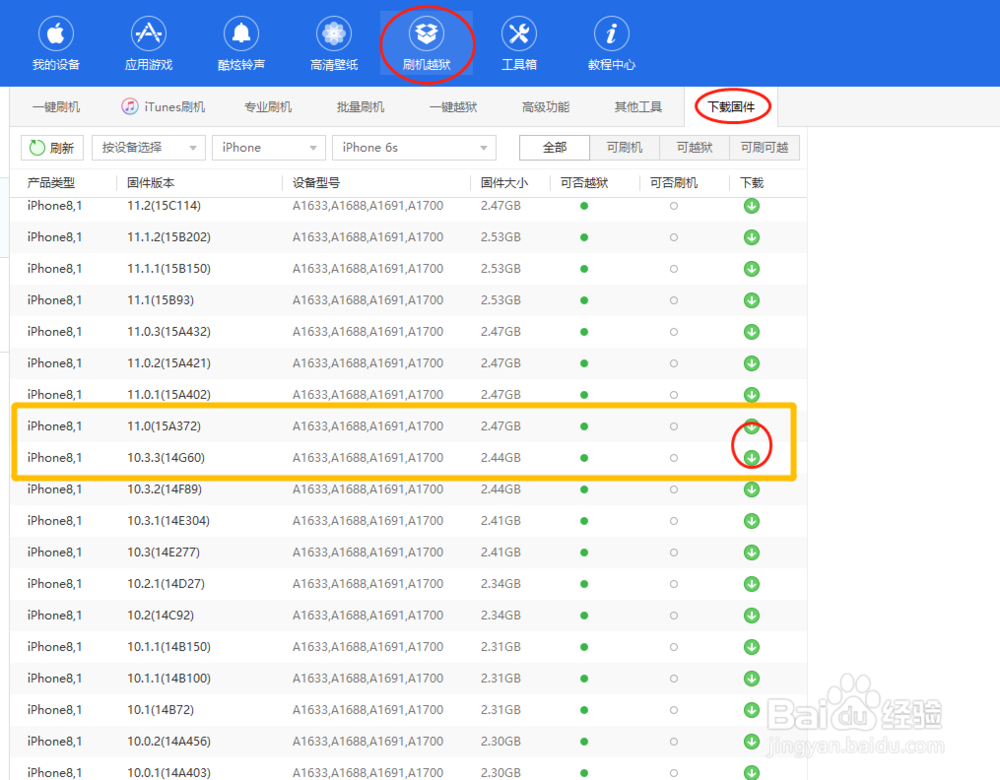Download firmware 10.3.3(14G60)
The image size is (1000, 780).
click(752, 457)
